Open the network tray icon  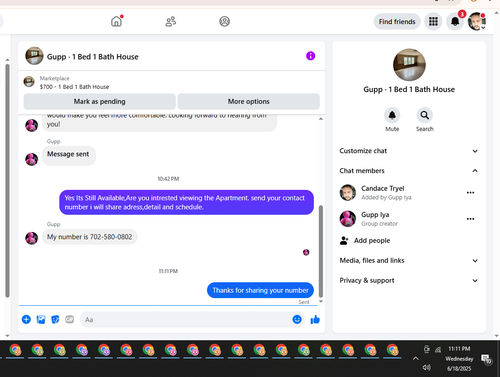pos(438,349)
